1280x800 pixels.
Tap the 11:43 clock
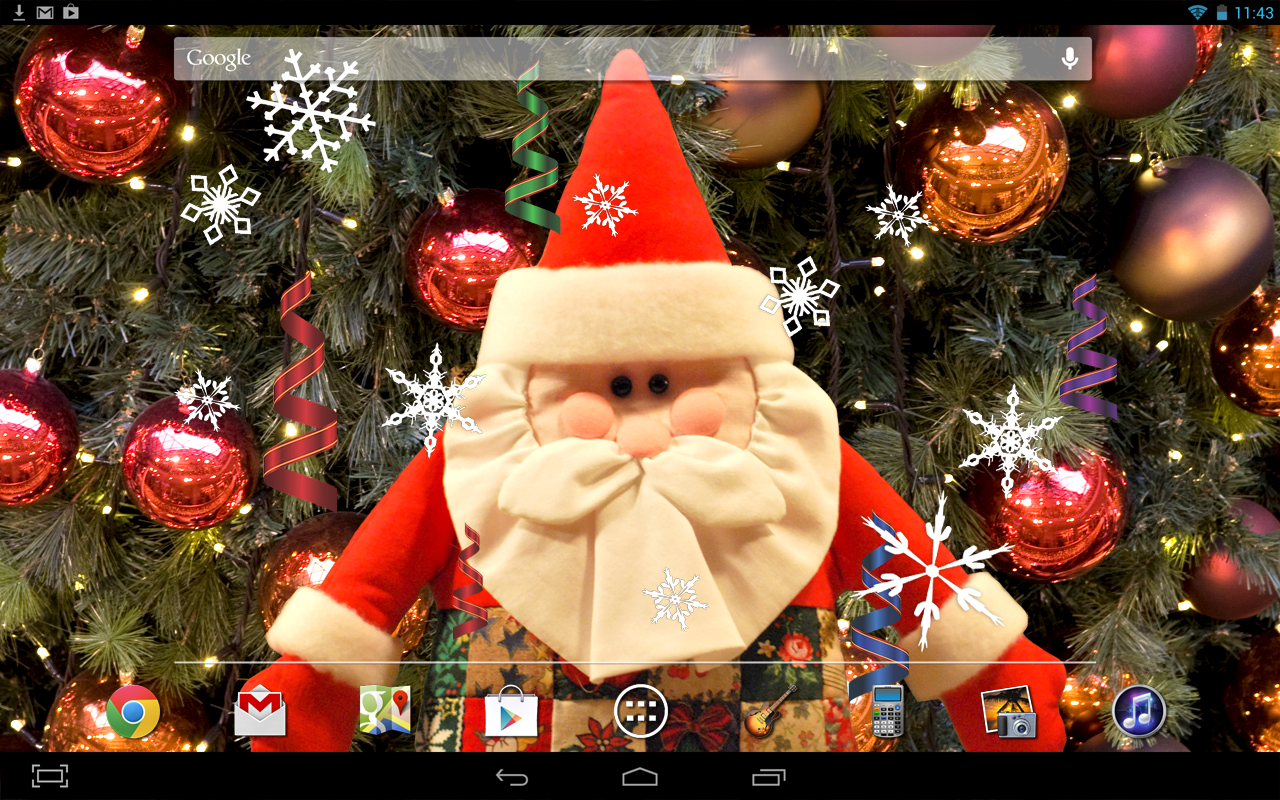[1254, 13]
